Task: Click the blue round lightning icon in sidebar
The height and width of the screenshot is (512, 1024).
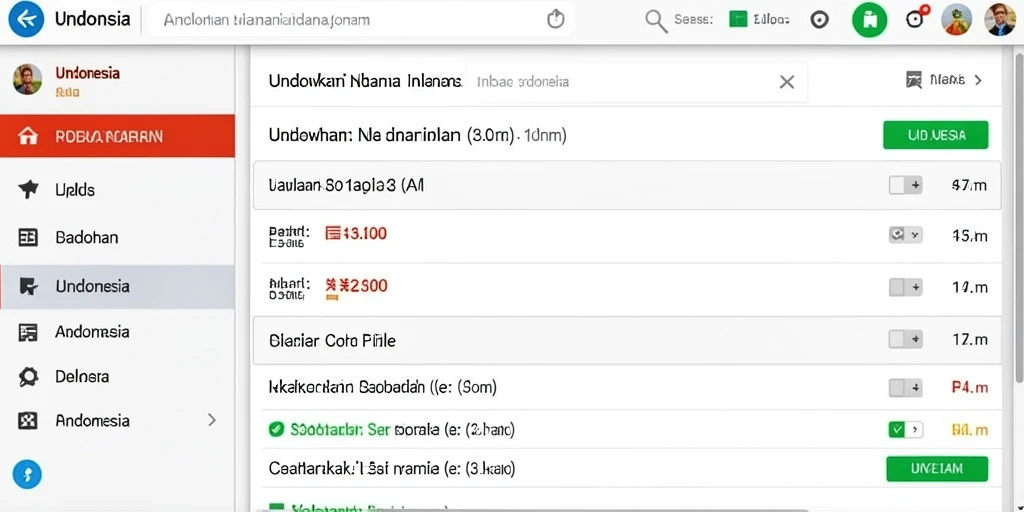Action: coord(27,475)
